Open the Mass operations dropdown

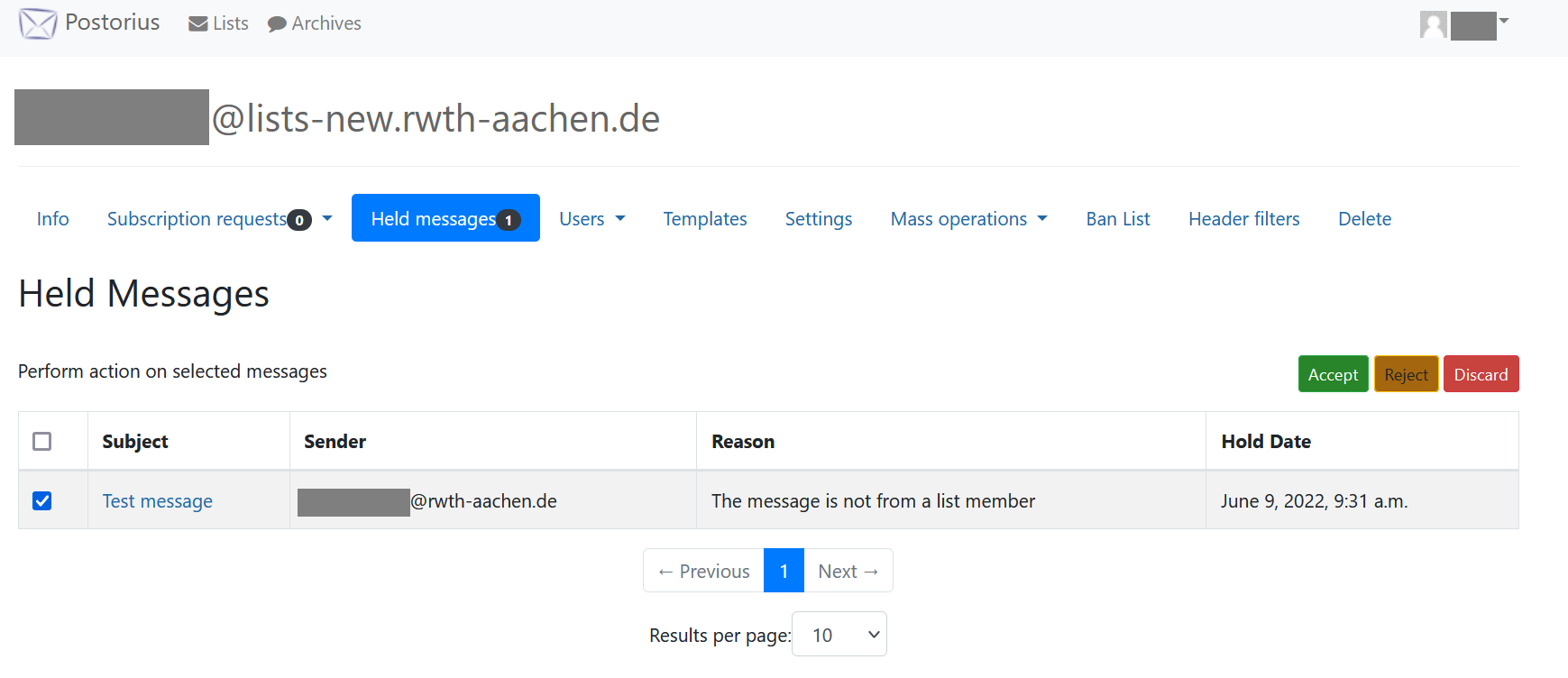[x=968, y=219]
